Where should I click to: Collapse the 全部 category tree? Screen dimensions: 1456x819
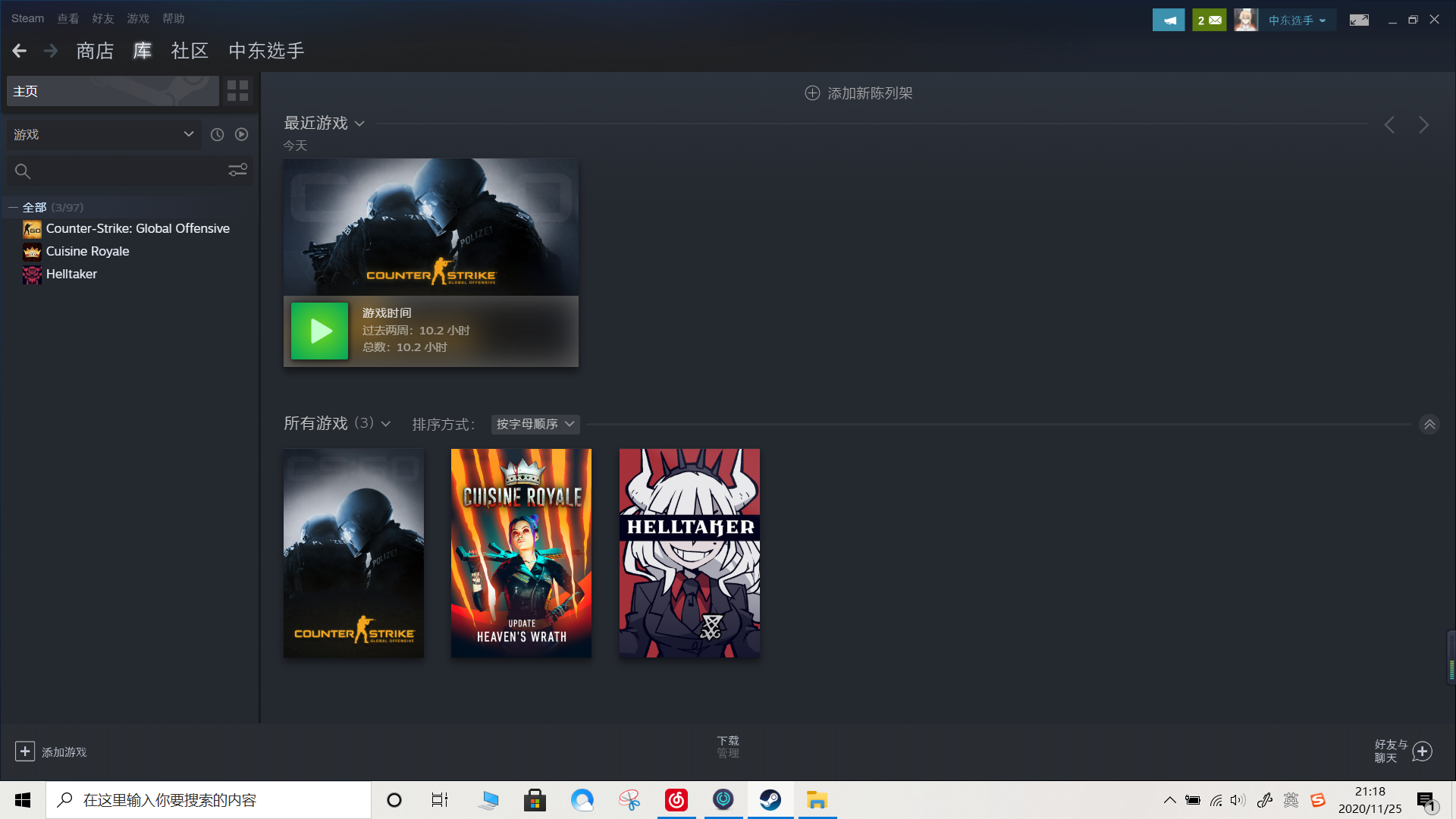tap(13, 207)
